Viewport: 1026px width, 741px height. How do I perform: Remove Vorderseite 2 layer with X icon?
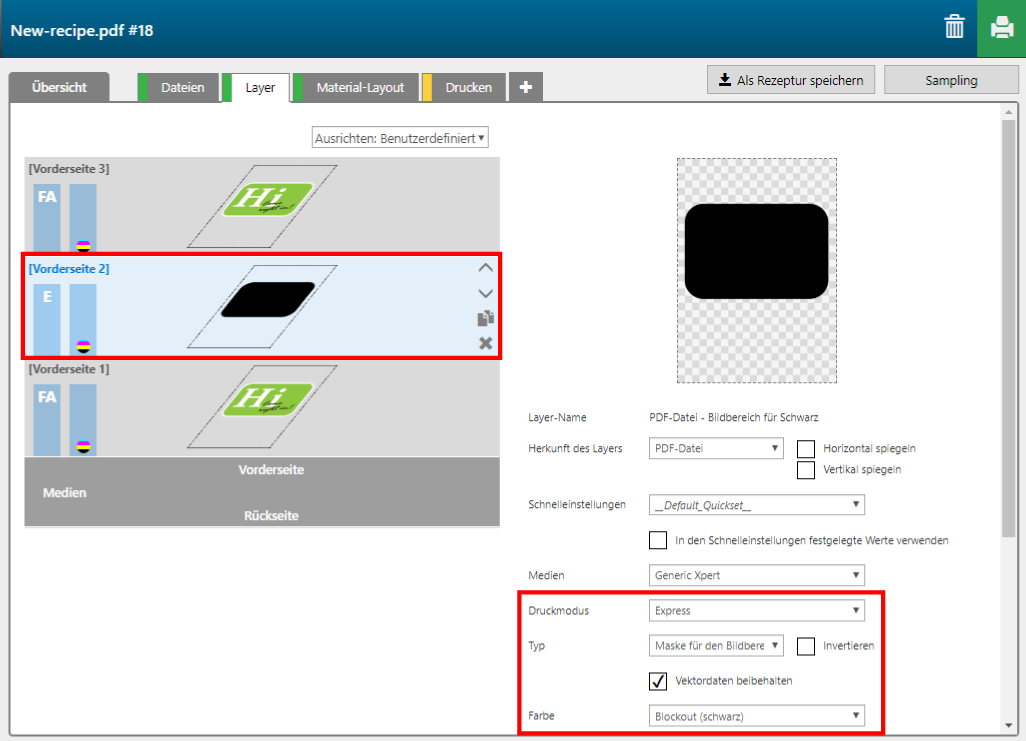click(x=485, y=343)
